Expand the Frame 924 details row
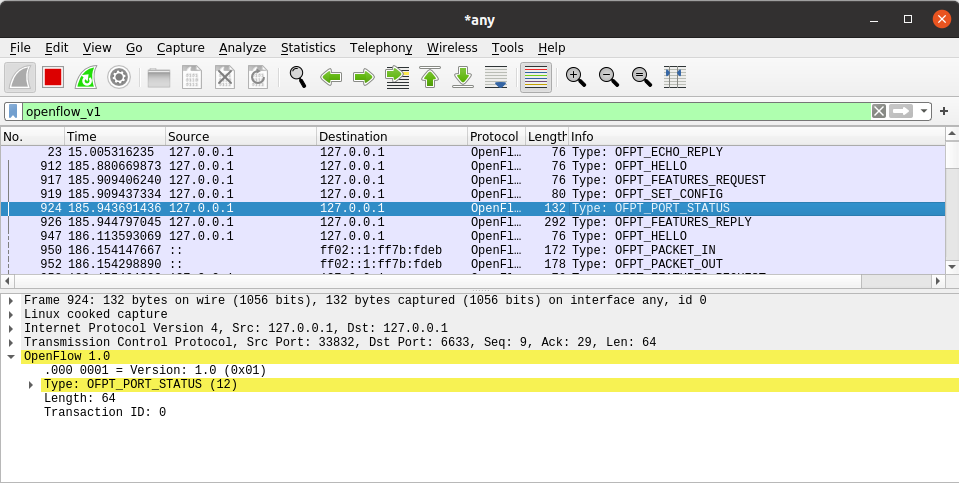 click(11, 300)
